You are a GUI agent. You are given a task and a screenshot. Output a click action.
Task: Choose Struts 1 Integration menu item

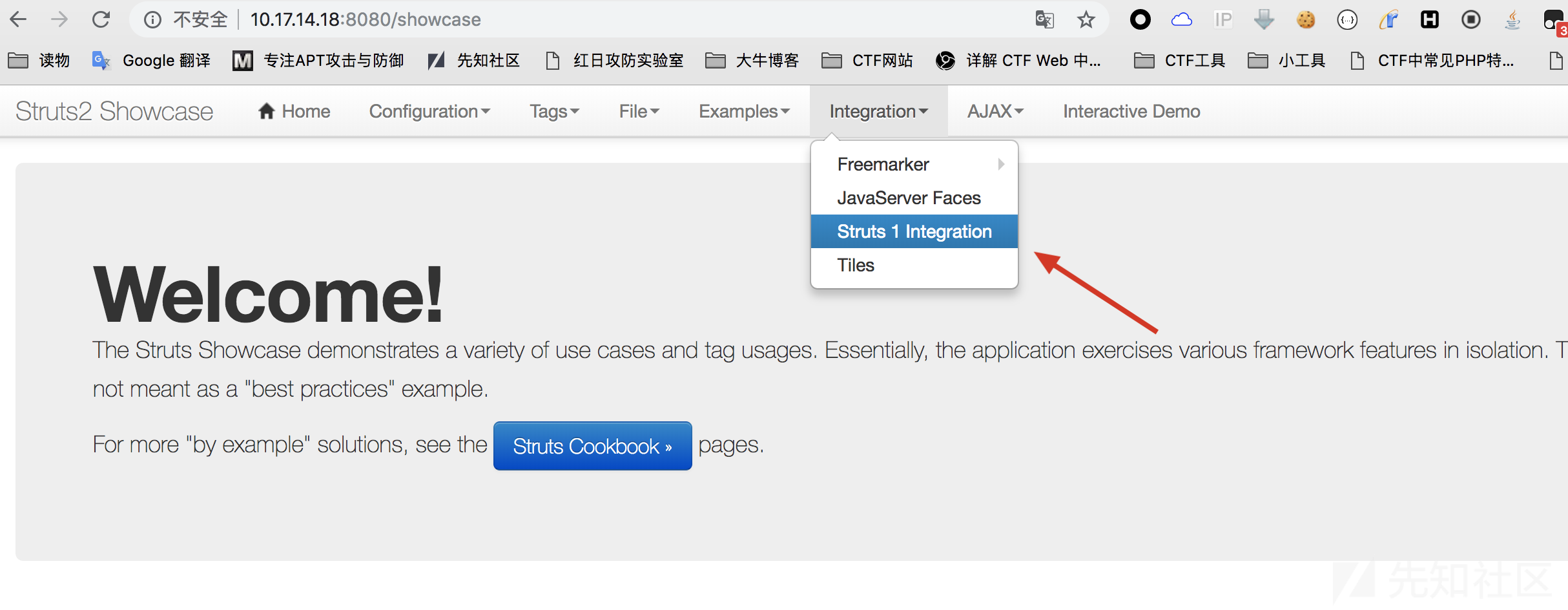coord(914,231)
